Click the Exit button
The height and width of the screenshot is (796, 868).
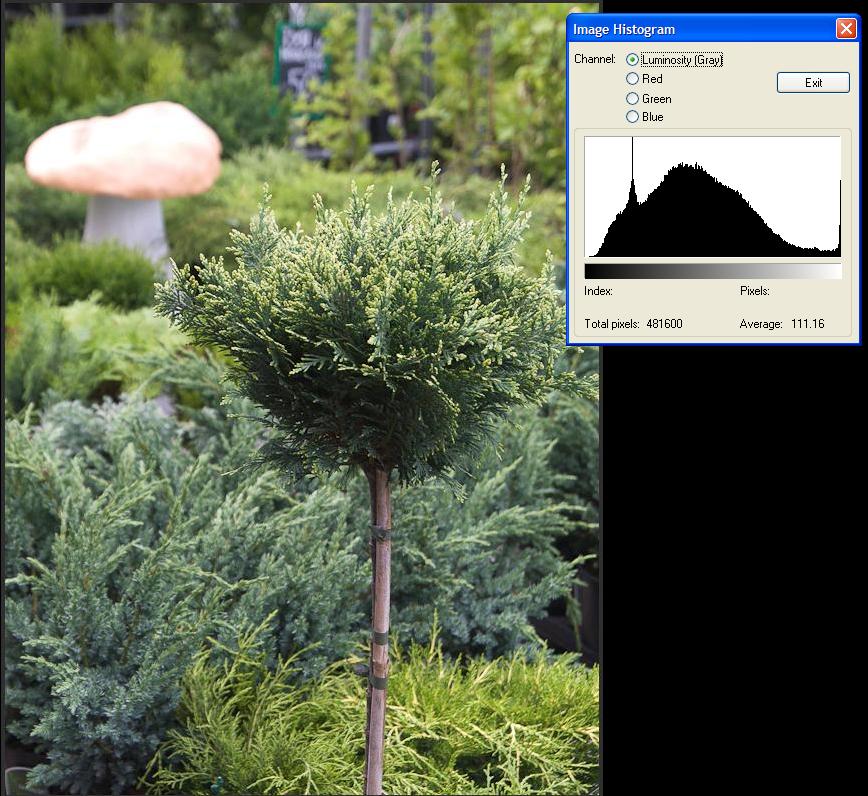point(813,82)
